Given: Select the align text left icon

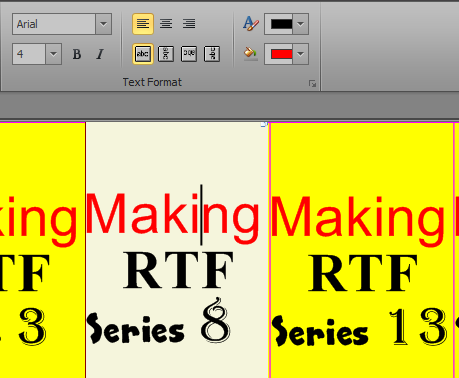Looking at the screenshot, I should (143, 24).
